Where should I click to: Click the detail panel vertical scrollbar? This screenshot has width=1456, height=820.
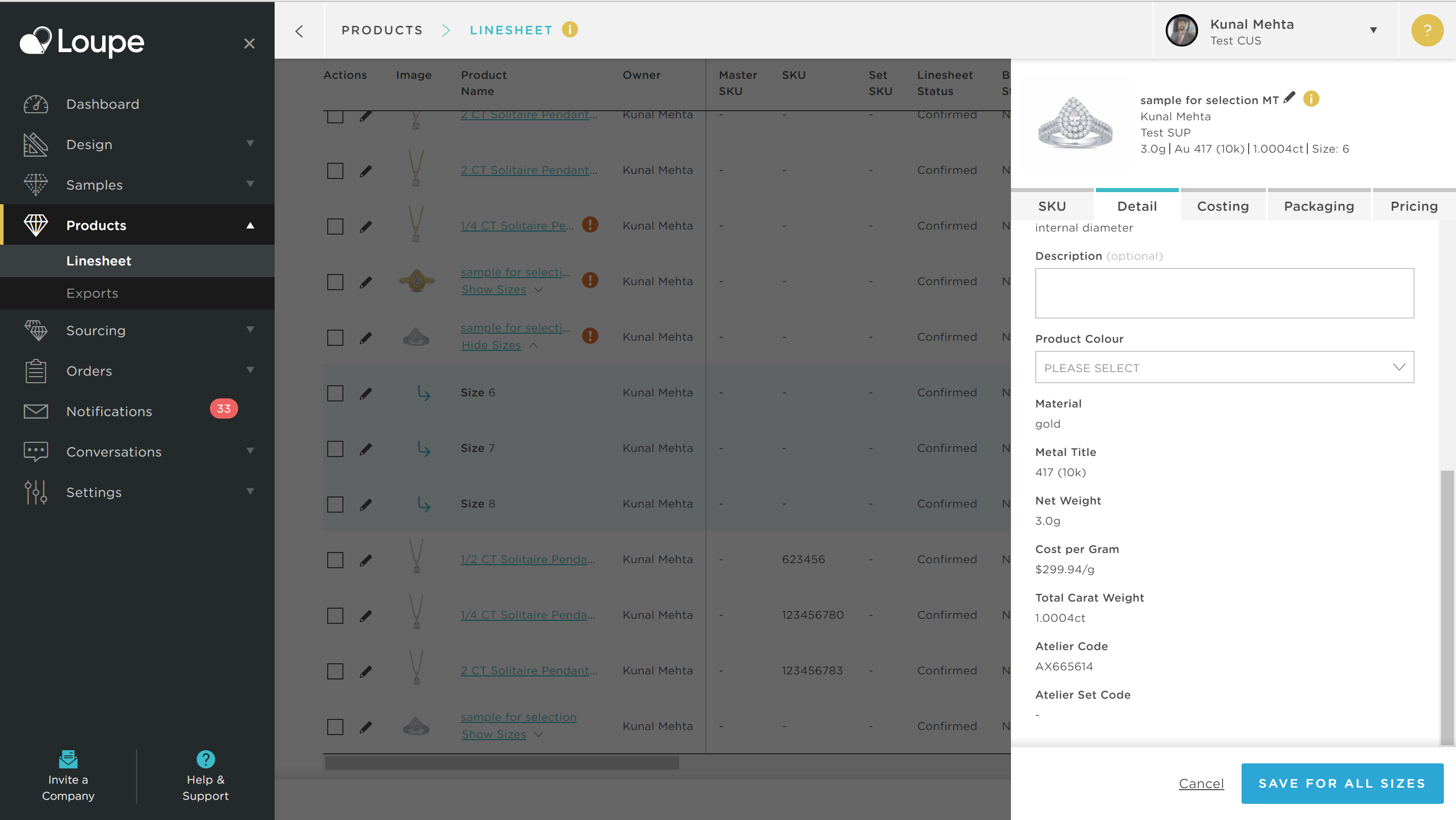click(1447, 608)
